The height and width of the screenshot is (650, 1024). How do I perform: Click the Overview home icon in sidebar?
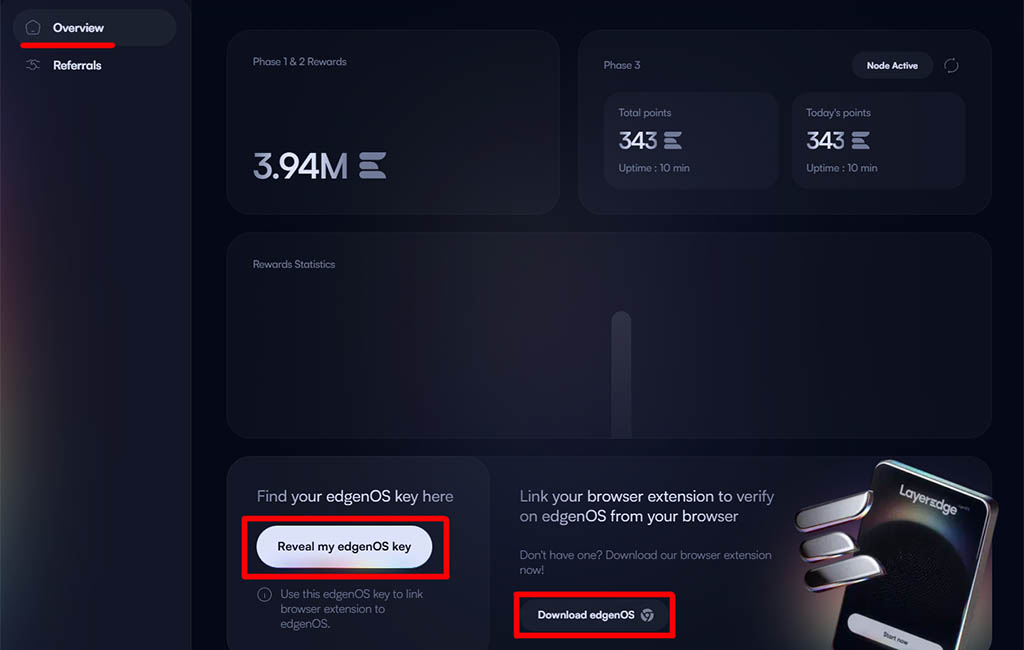point(33,27)
